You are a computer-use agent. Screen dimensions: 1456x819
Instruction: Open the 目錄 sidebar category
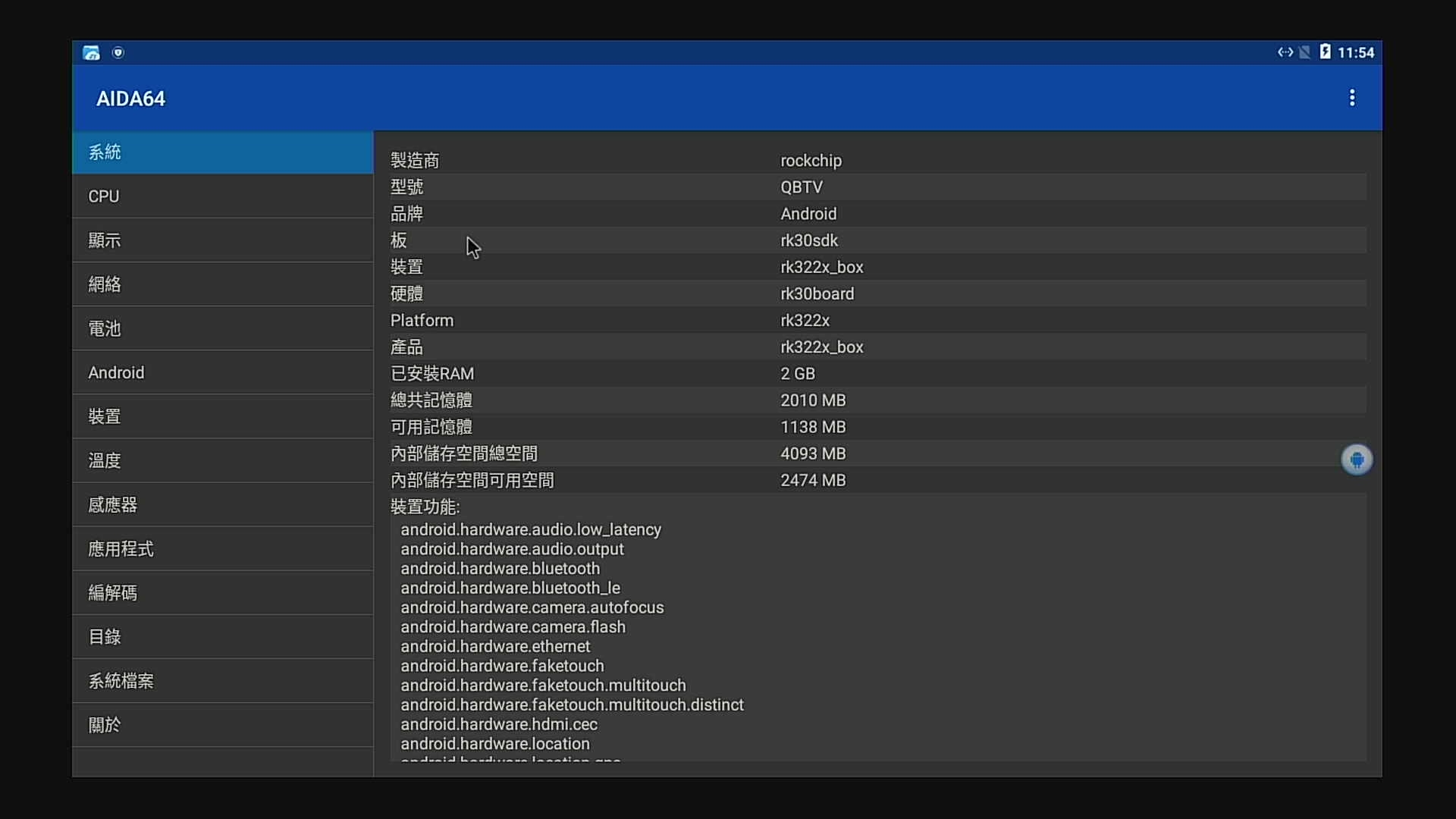(x=223, y=636)
